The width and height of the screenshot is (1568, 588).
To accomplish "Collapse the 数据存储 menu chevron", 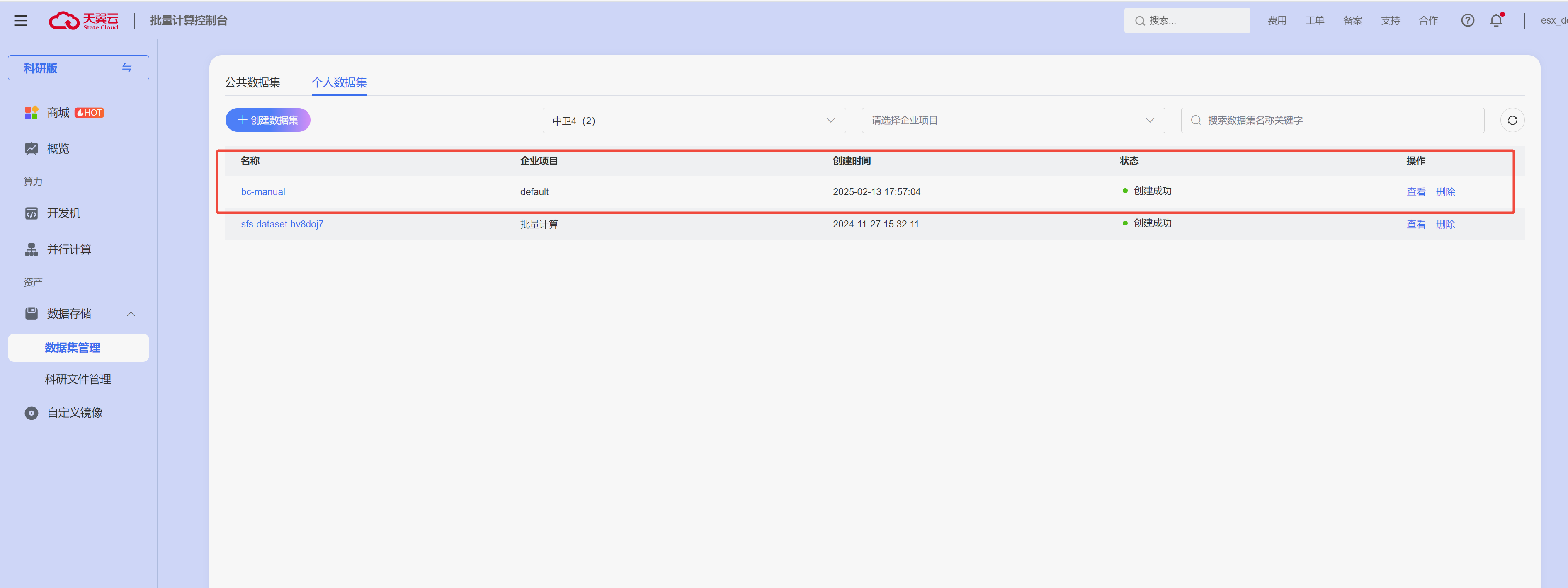I will pyautogui.click(x=131, y=314).
